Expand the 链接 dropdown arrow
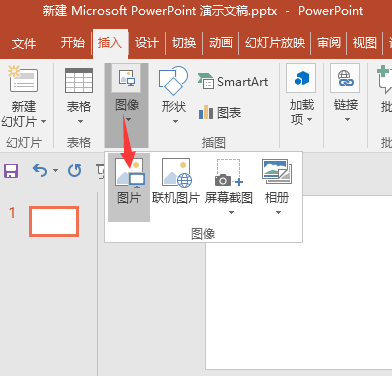 pyautogui.click(x=347, y=119)
